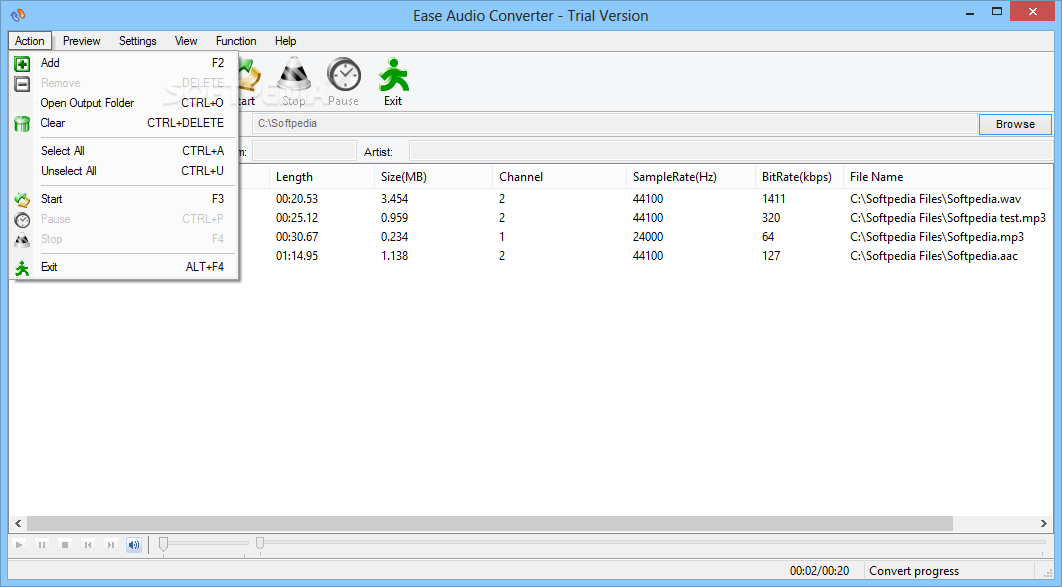1062x587 pixels.
Task: Click the green trash Clear icon in menu
Action: tap(22, 124)
